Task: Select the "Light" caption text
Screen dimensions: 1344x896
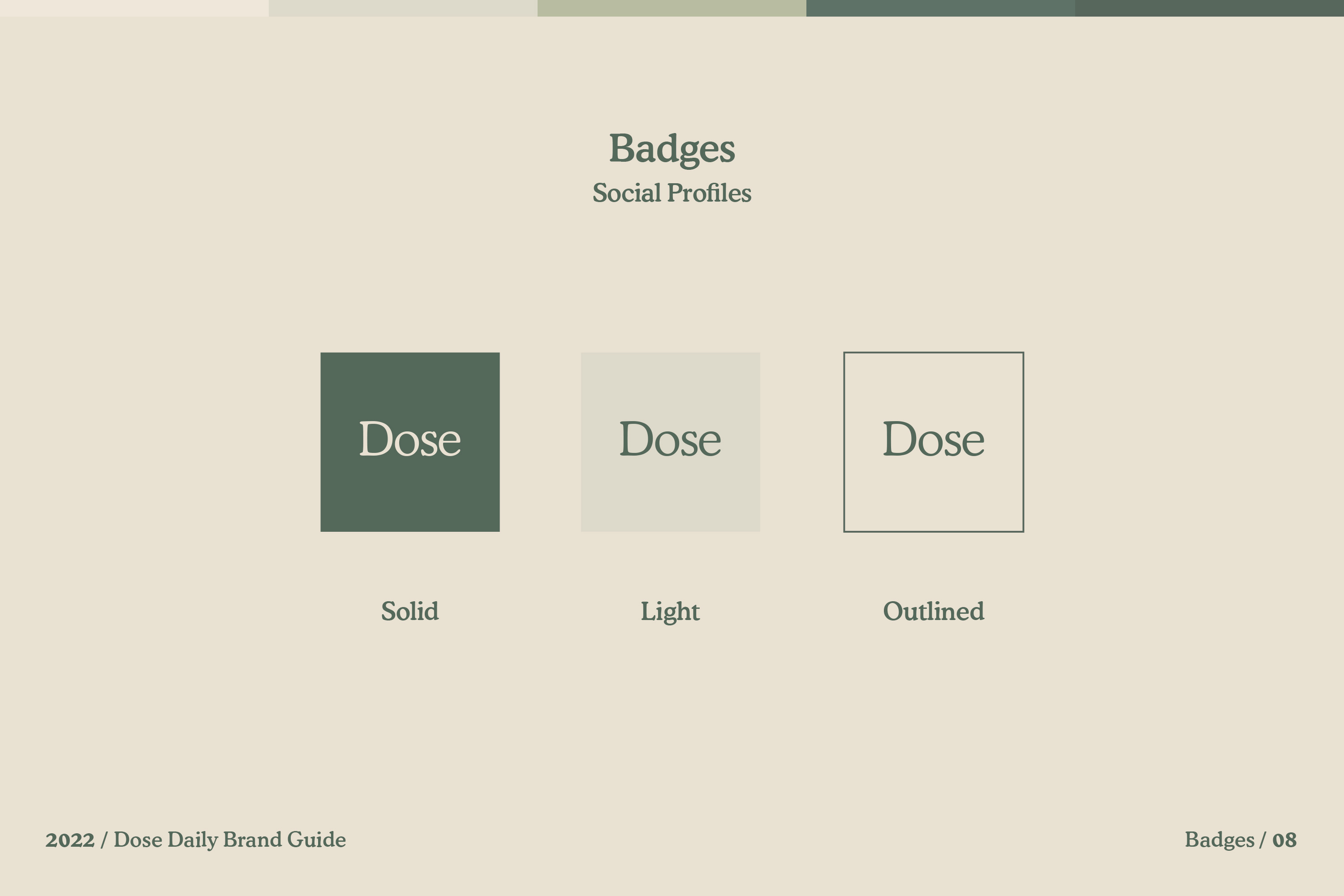Action: pyautogui.click(x=670, y=611)
